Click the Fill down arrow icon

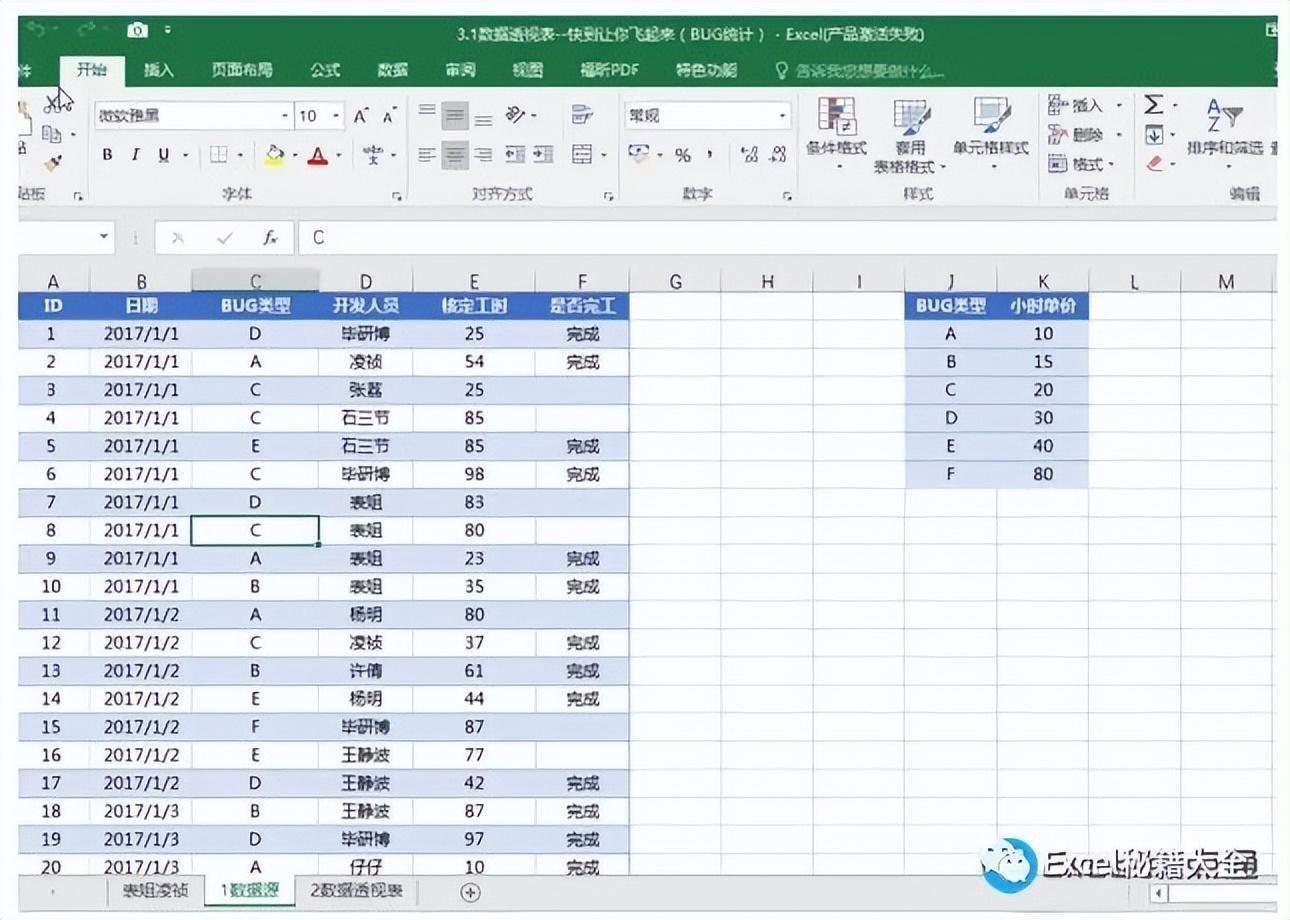[x=1155, y=134]
